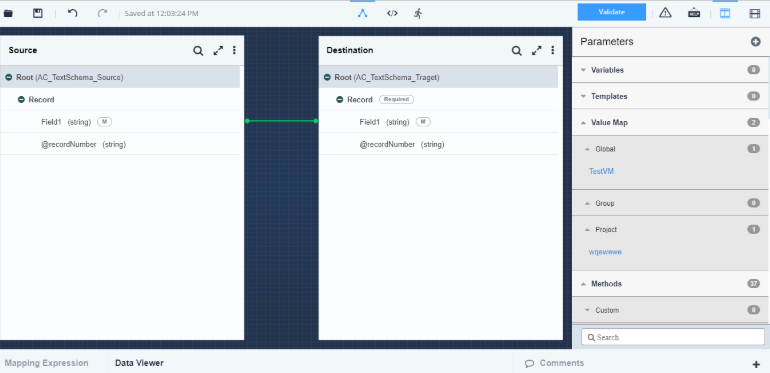Open the Destination panel kebab menu

[552, 50]
